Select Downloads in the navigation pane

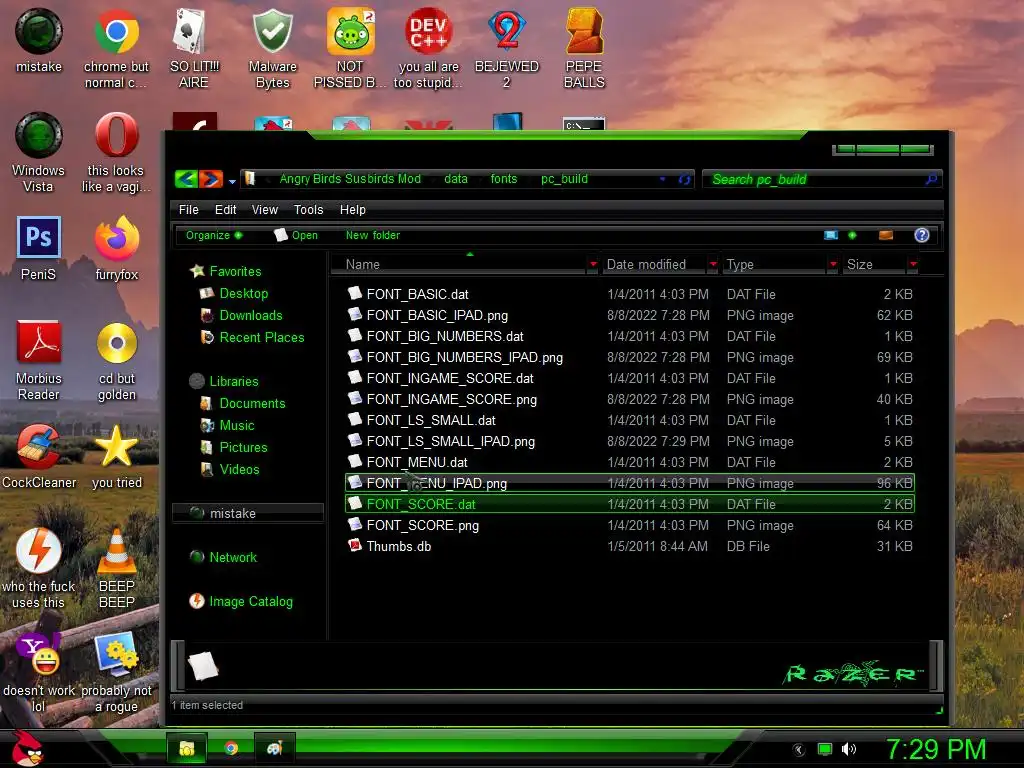tap(251, 315)
